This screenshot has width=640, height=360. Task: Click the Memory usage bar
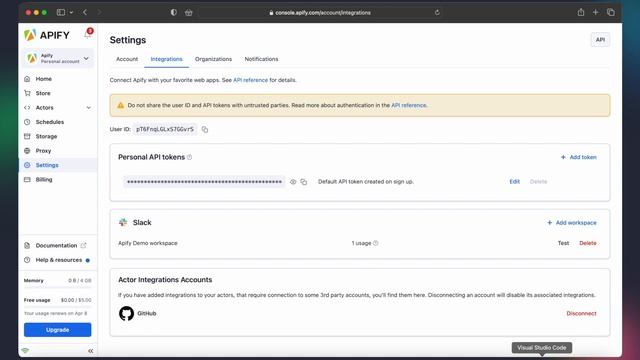(x=58, y=288)
